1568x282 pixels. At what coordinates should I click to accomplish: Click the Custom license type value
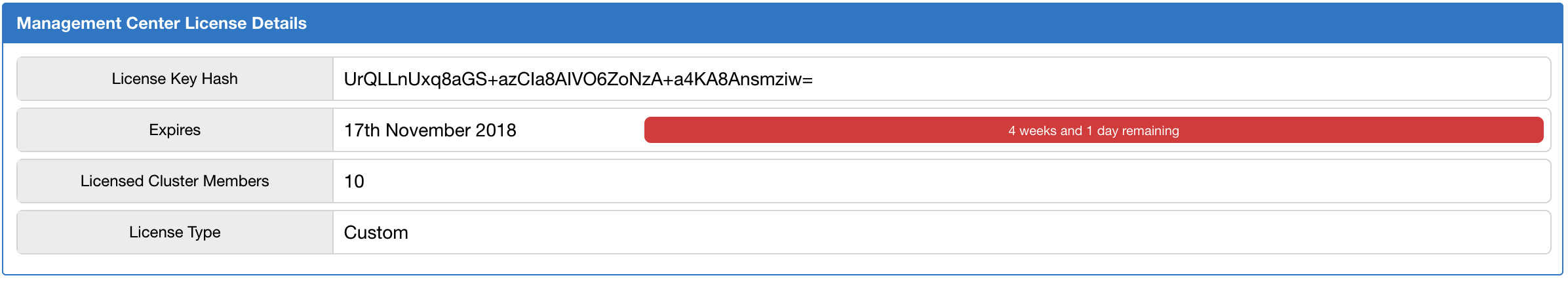click(376, 233)
